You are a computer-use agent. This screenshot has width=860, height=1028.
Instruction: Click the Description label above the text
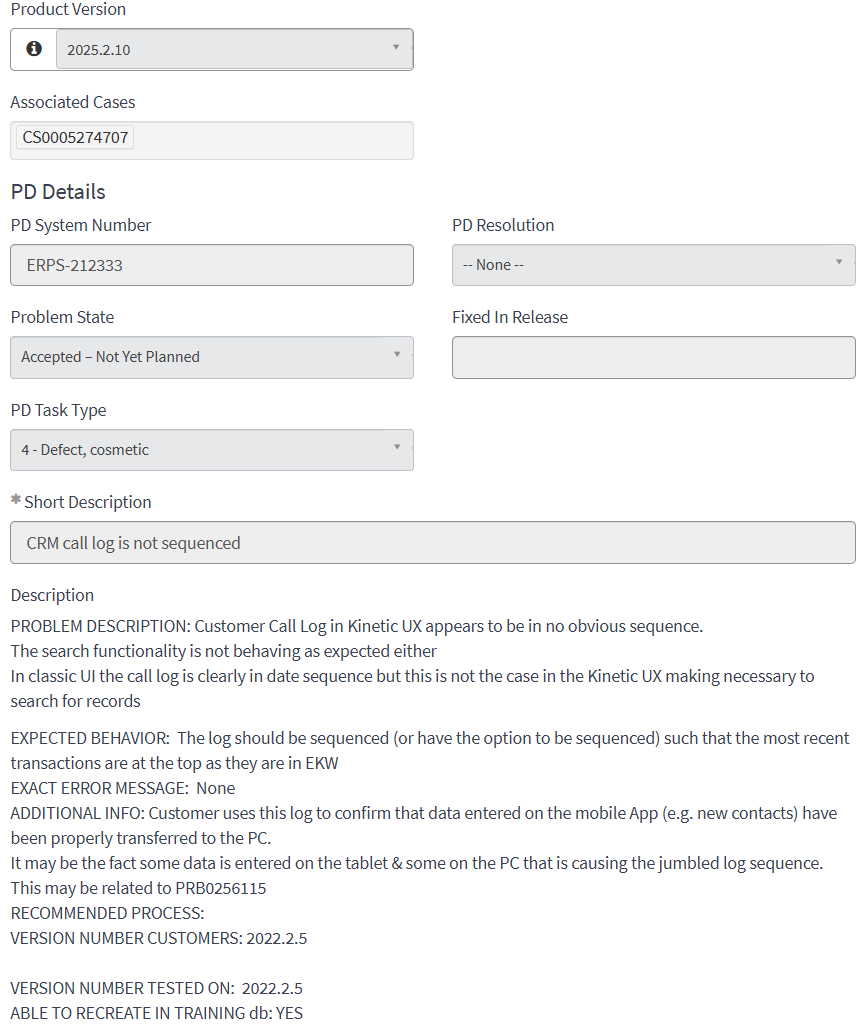[52, 595]
